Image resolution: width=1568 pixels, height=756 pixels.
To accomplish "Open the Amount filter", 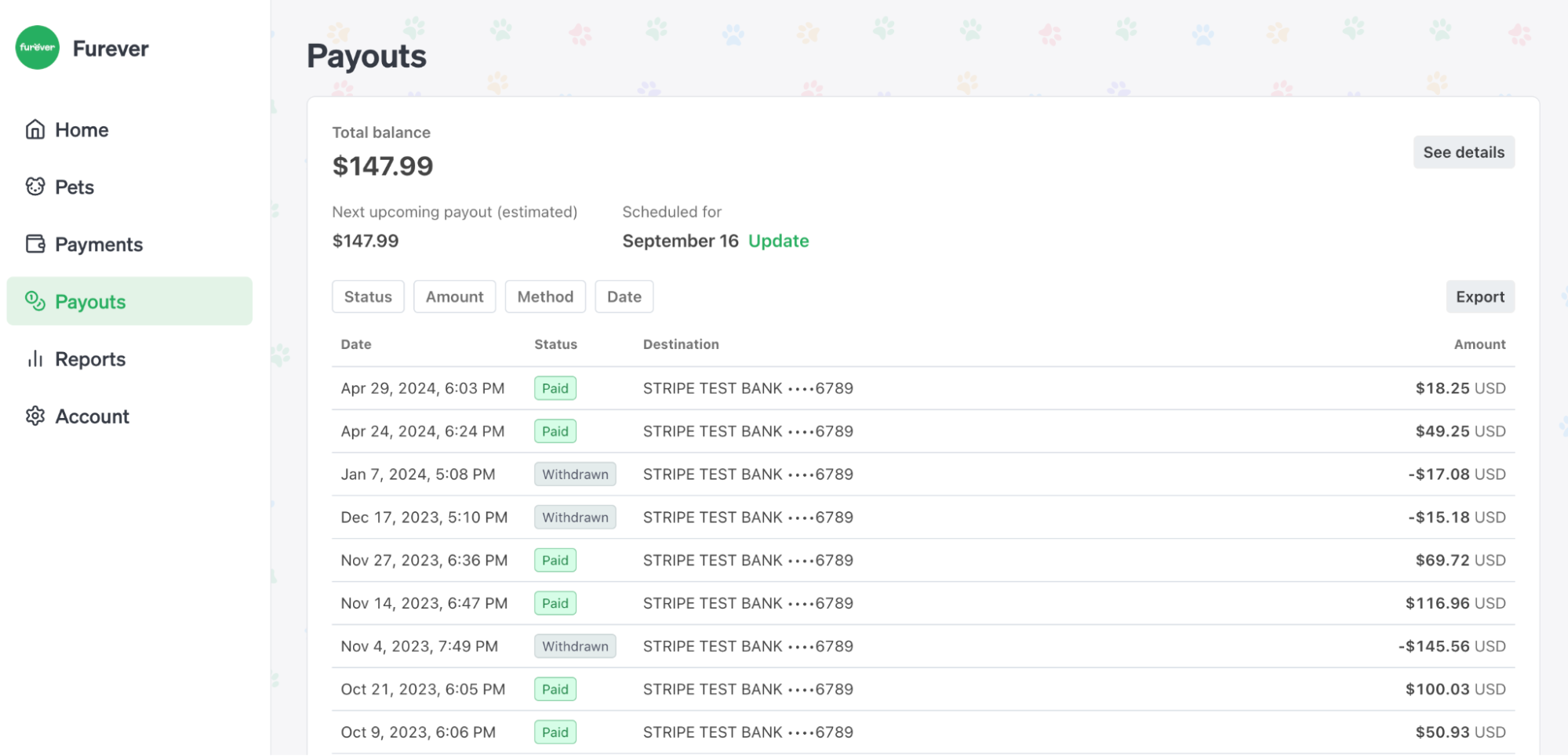I will click(x=454, y=296).
